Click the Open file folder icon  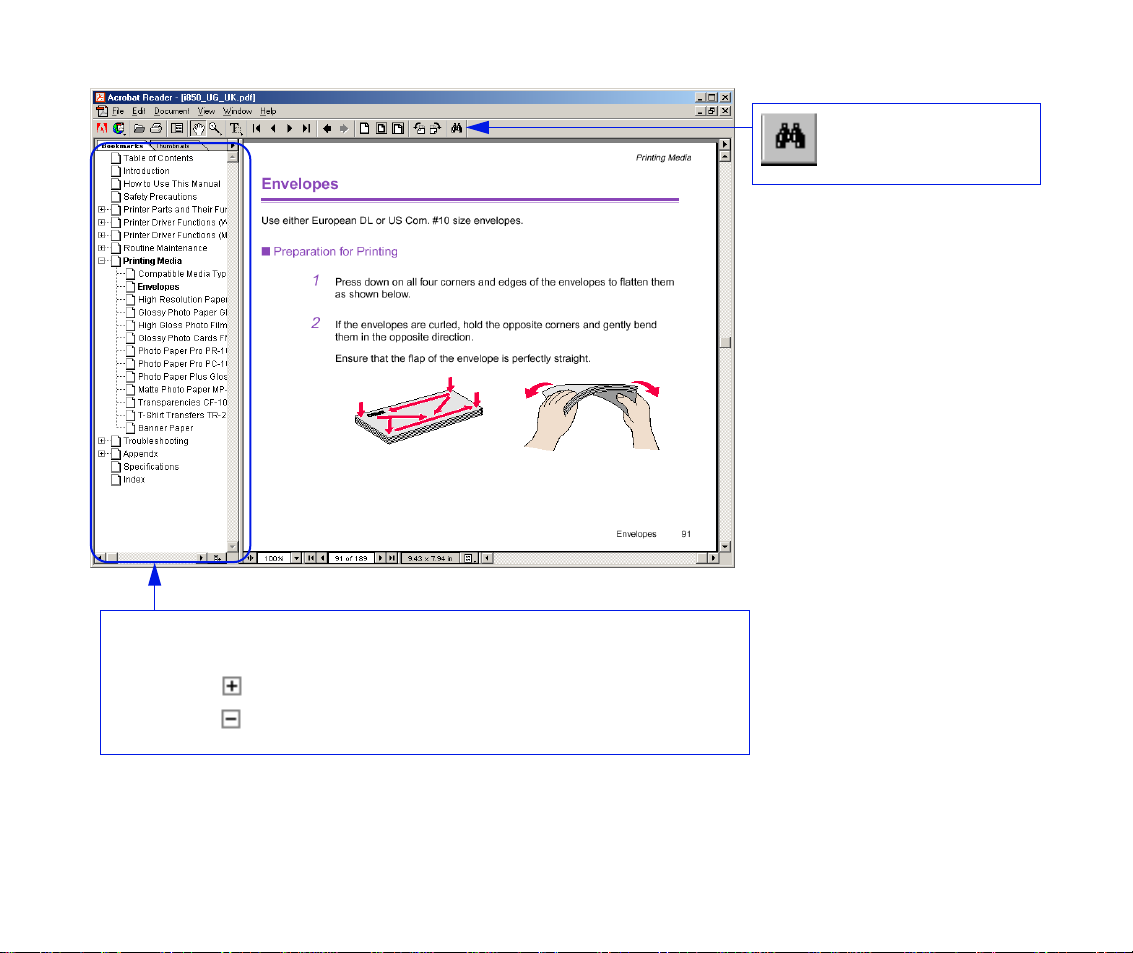(139, 129)
